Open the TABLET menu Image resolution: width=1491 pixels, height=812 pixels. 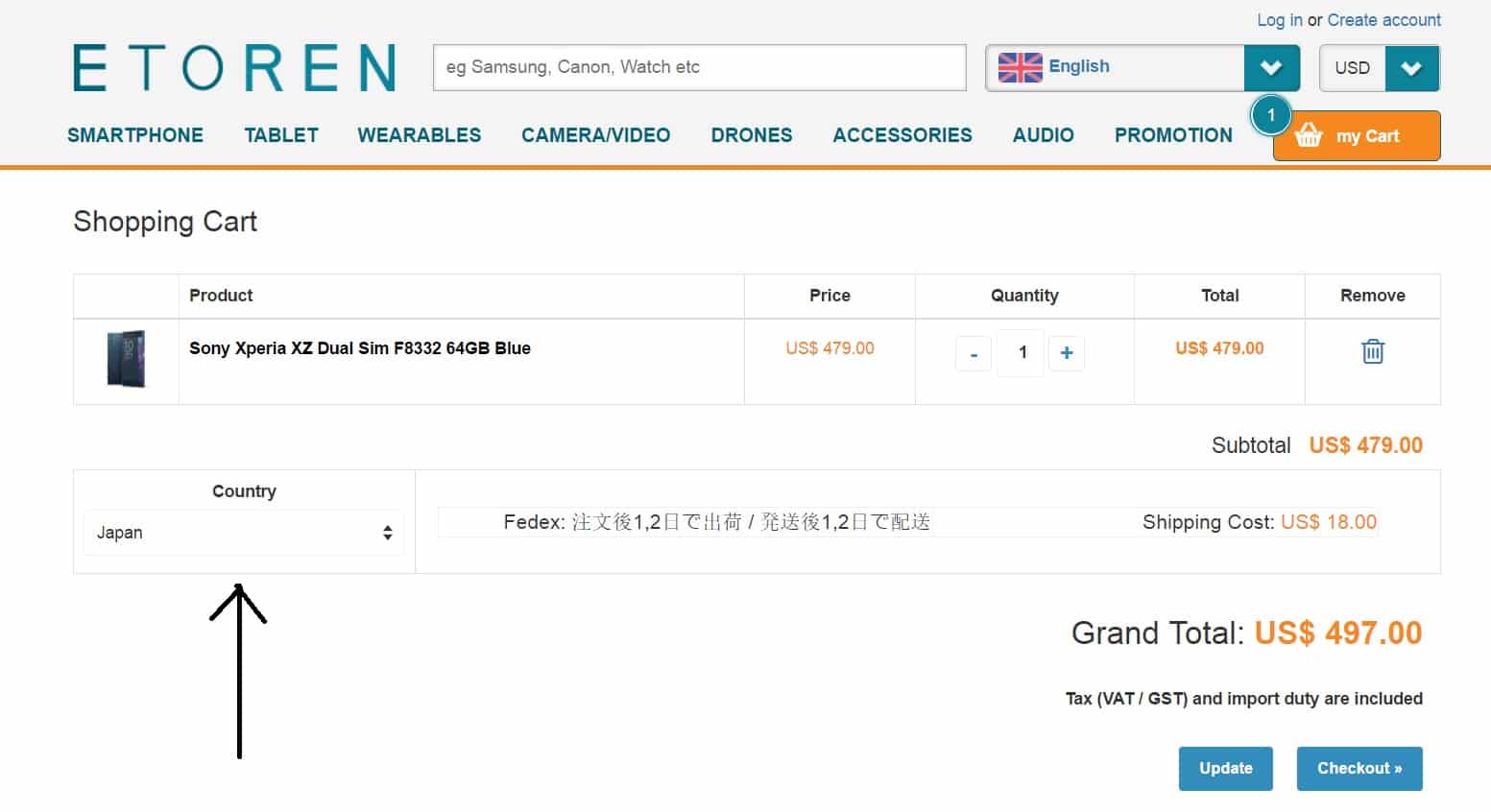pos(281,135)
